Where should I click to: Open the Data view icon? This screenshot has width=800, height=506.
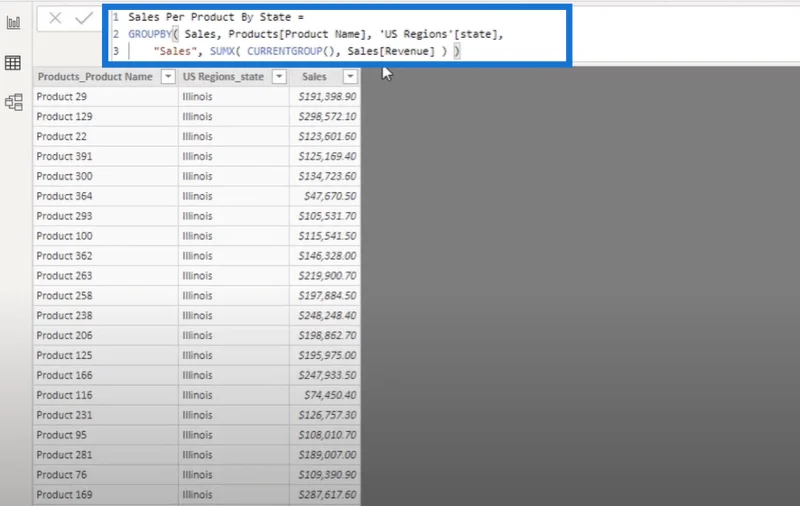point(13,63)
